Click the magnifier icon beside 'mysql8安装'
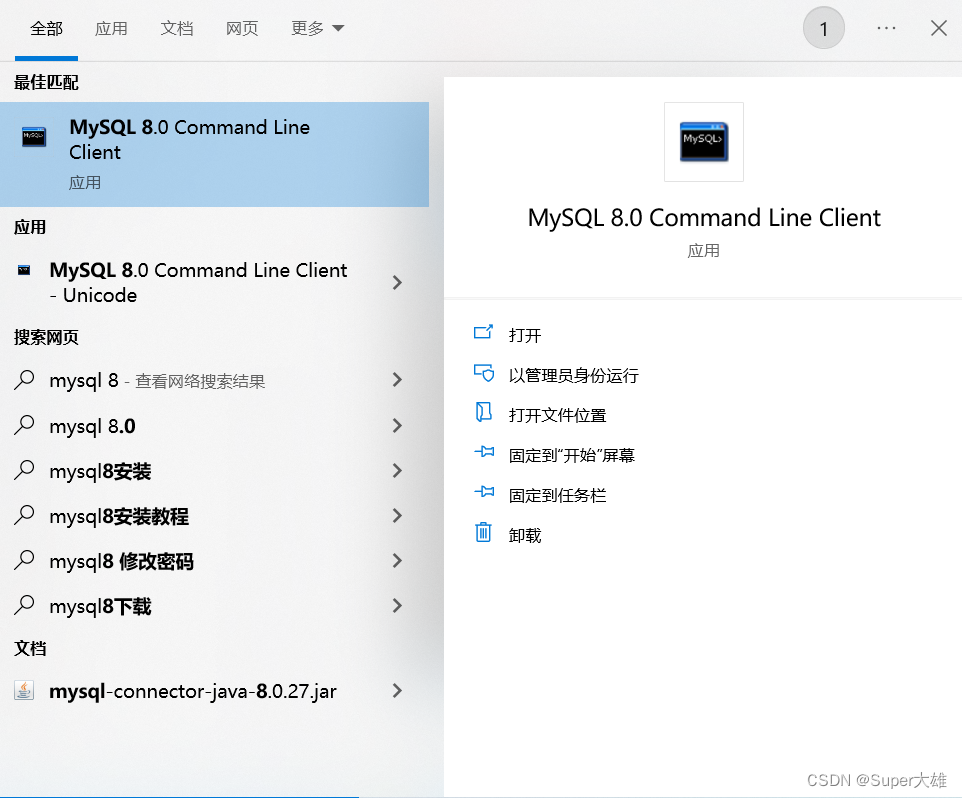 pyautogui.click(x=24, y=470)
